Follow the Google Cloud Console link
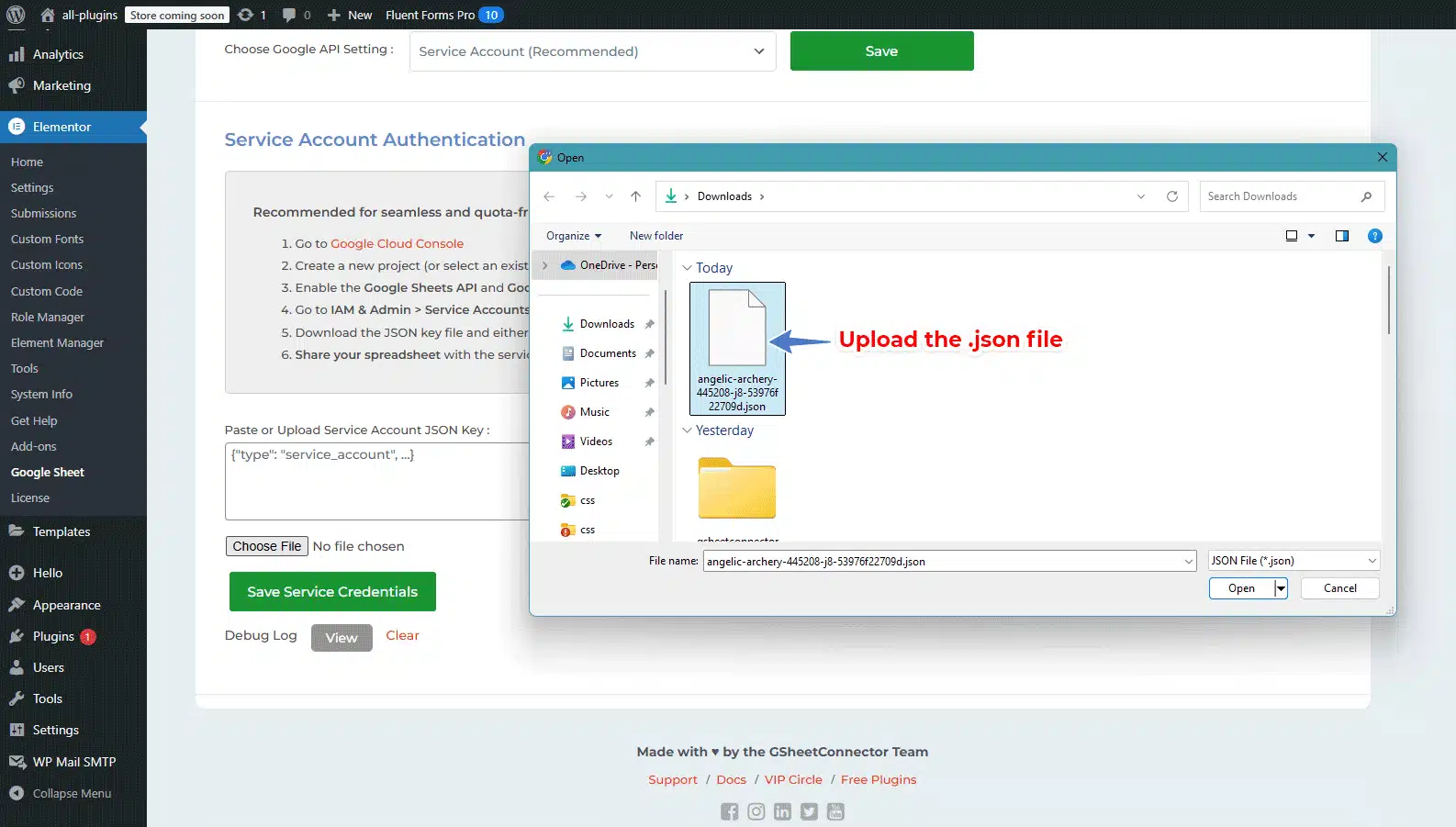 coord(397,243)
